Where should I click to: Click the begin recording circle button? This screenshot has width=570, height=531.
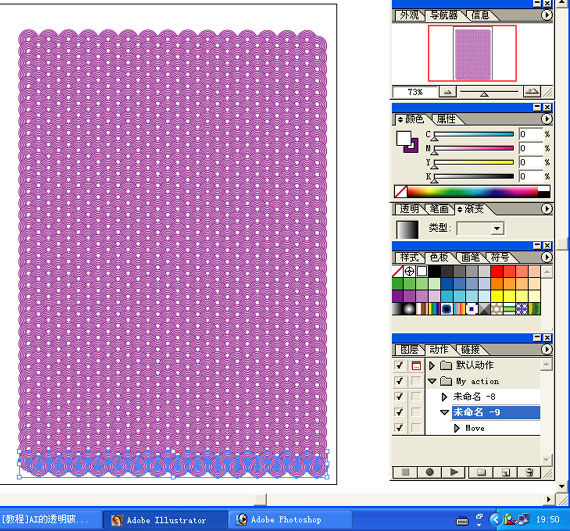pos(429,472)
